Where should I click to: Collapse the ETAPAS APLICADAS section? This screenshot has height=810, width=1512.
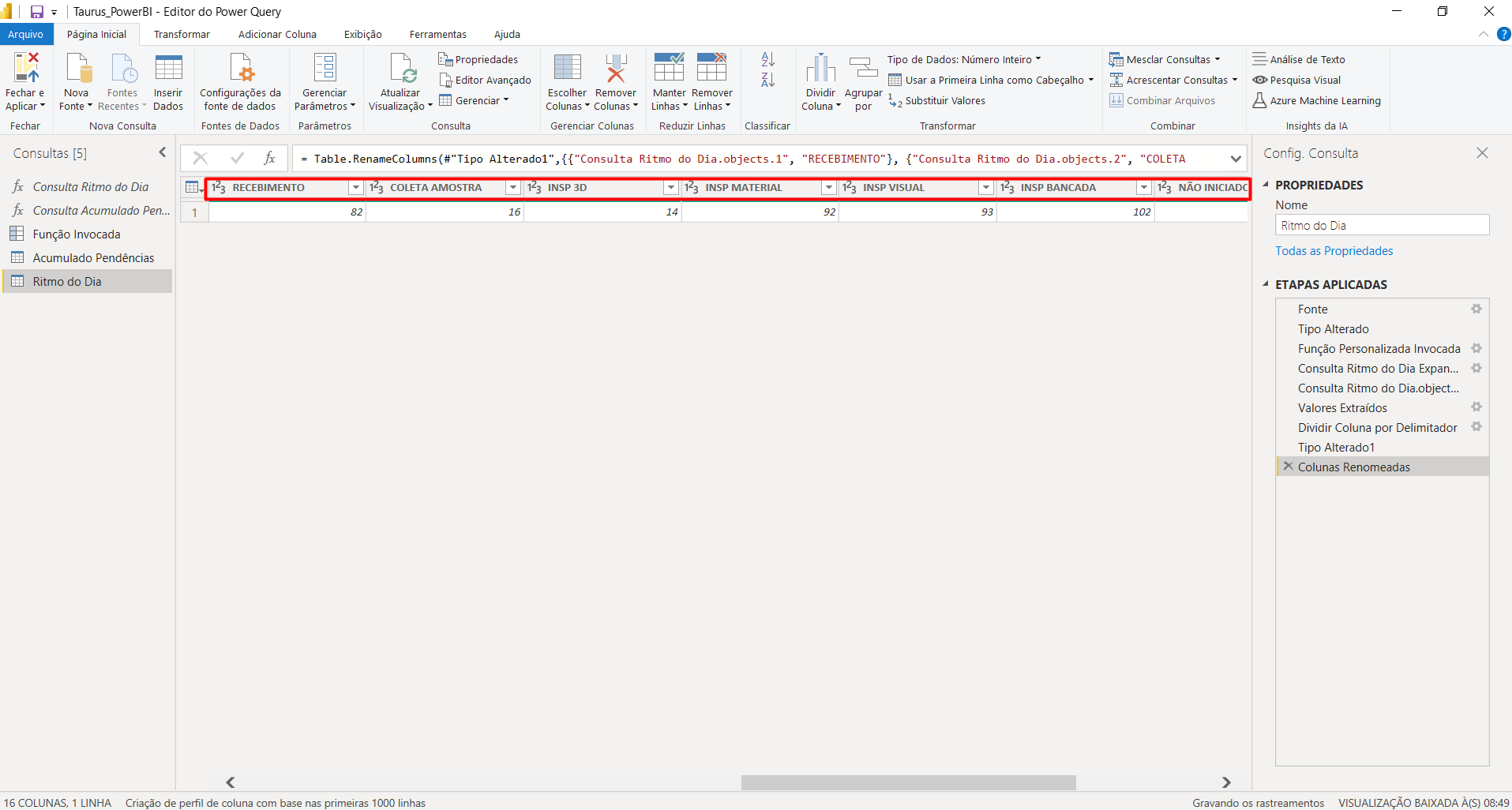[x=1266, y=284]
